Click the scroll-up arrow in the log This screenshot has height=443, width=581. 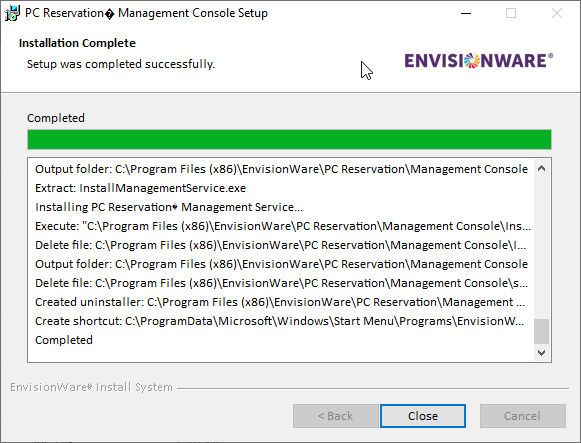click(x=541, y=169)
